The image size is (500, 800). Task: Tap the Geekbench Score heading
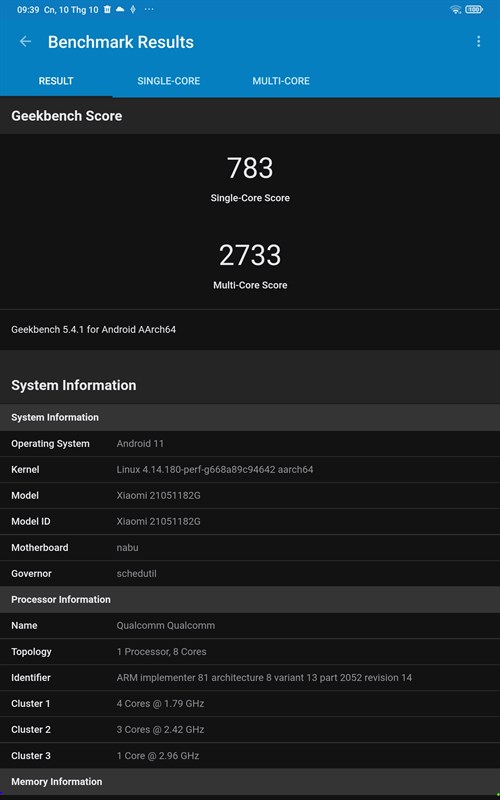pyautogui.click(x=66, y=116)
